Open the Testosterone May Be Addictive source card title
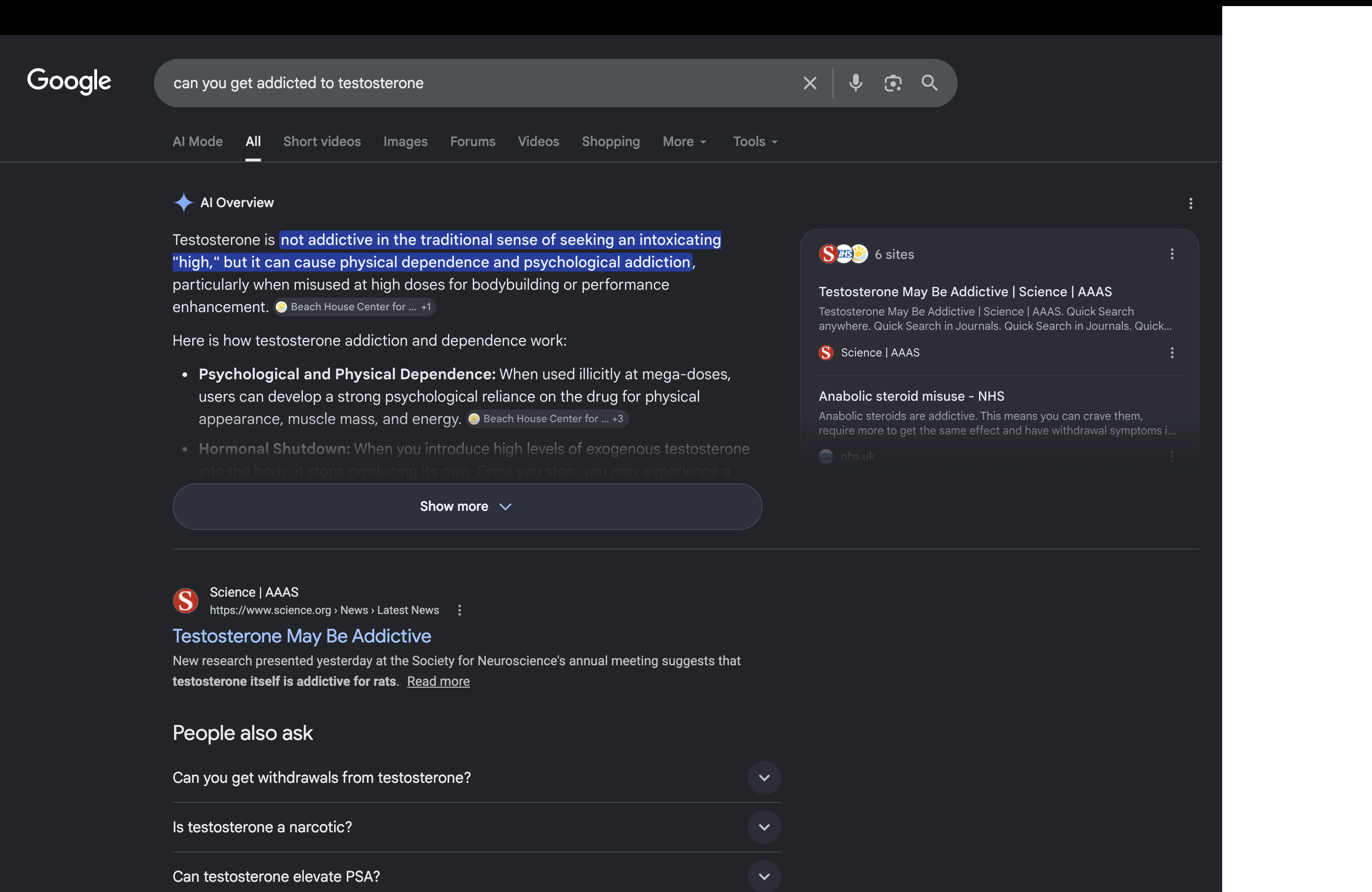 [x=965, y=292]
